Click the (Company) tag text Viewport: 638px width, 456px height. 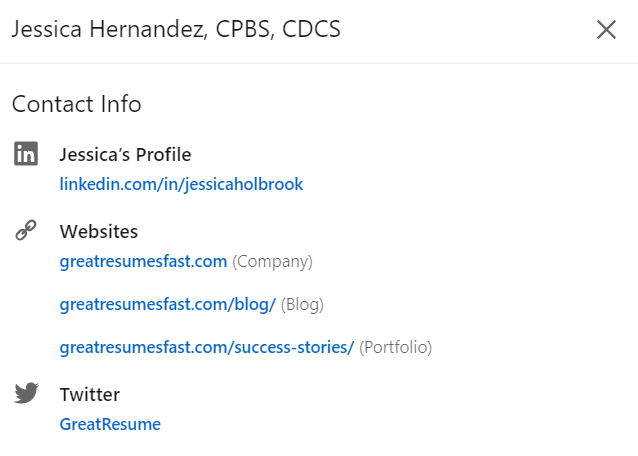click(x=273, y=262)
